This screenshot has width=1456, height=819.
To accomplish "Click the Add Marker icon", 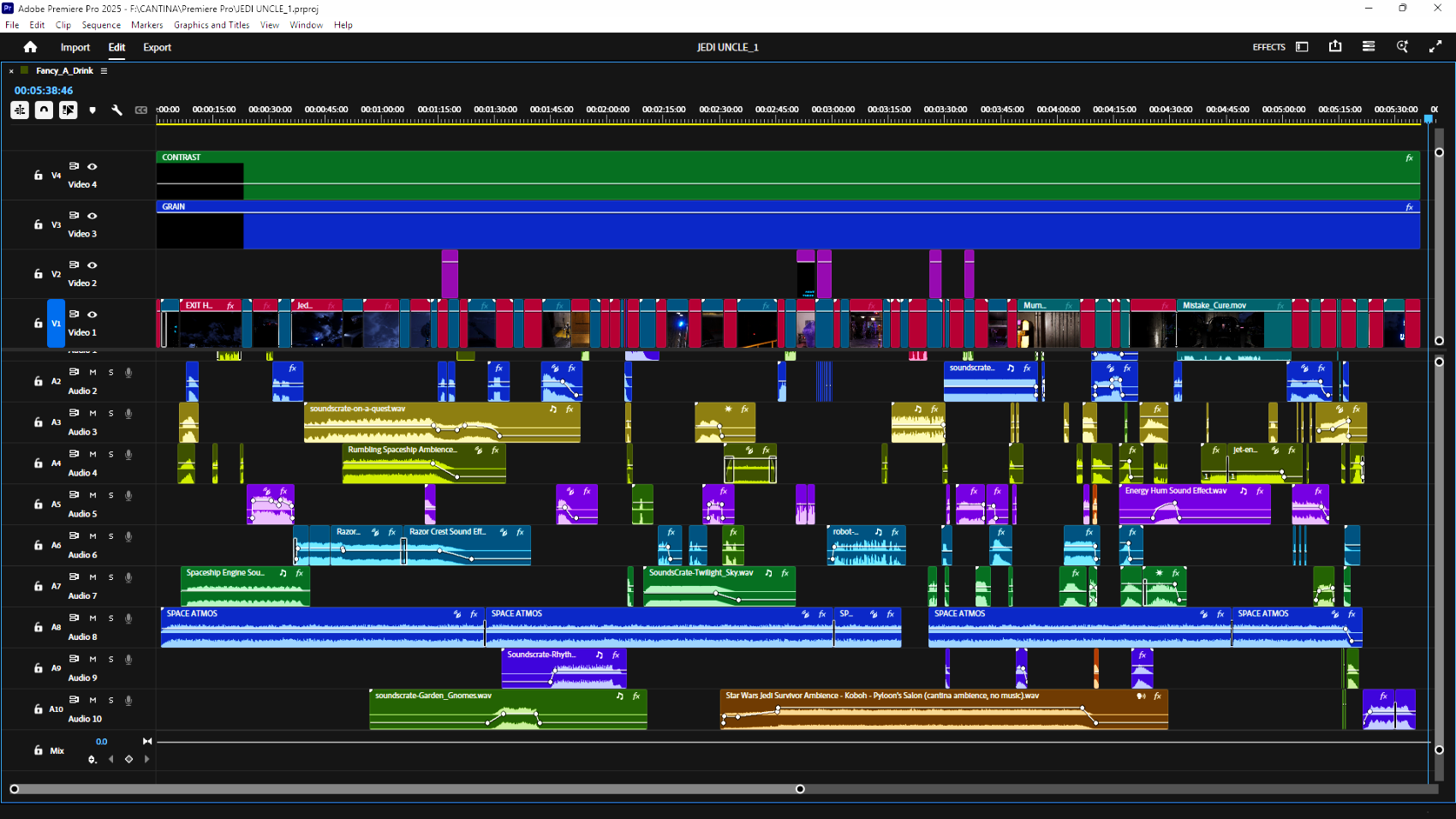I will tap(92, 111).
